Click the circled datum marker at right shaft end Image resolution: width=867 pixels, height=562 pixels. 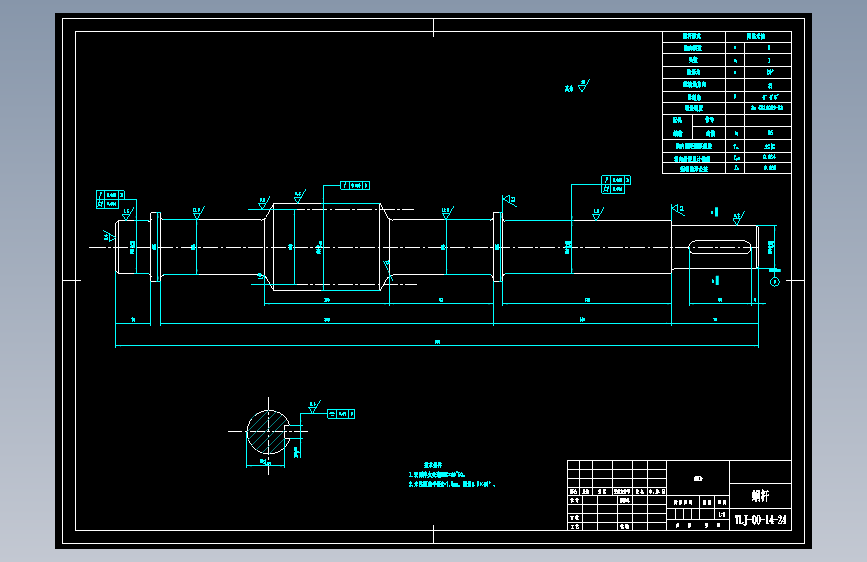click(775, 282)
